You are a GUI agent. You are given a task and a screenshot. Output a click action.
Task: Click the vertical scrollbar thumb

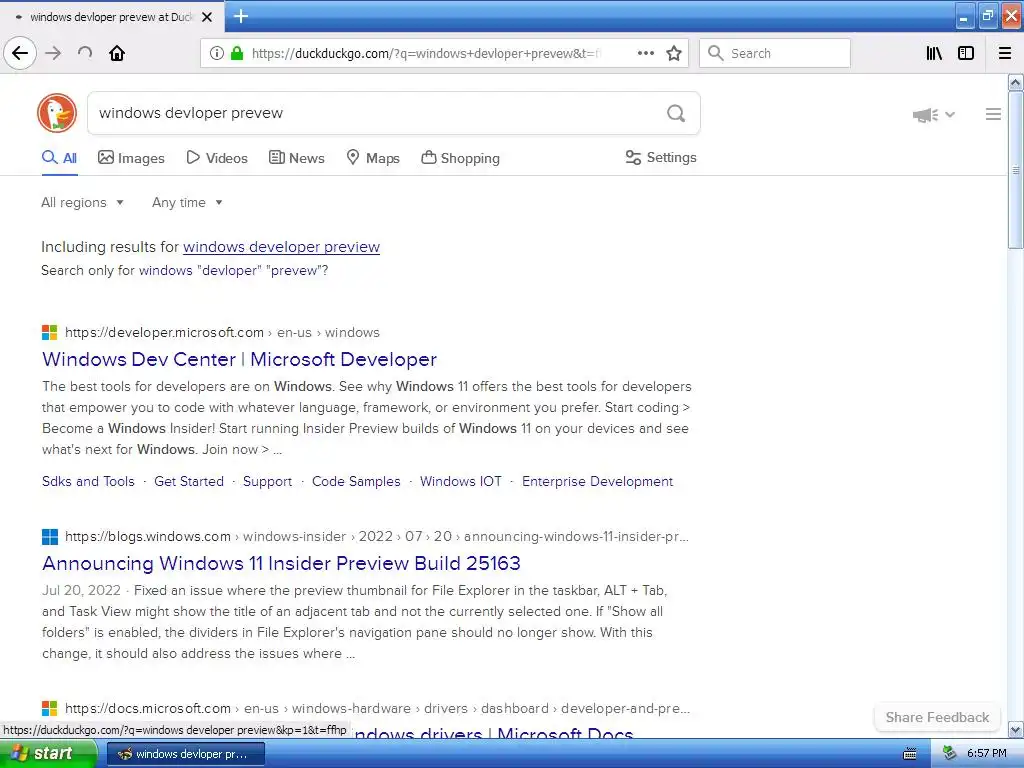(x=1015, y=170)
